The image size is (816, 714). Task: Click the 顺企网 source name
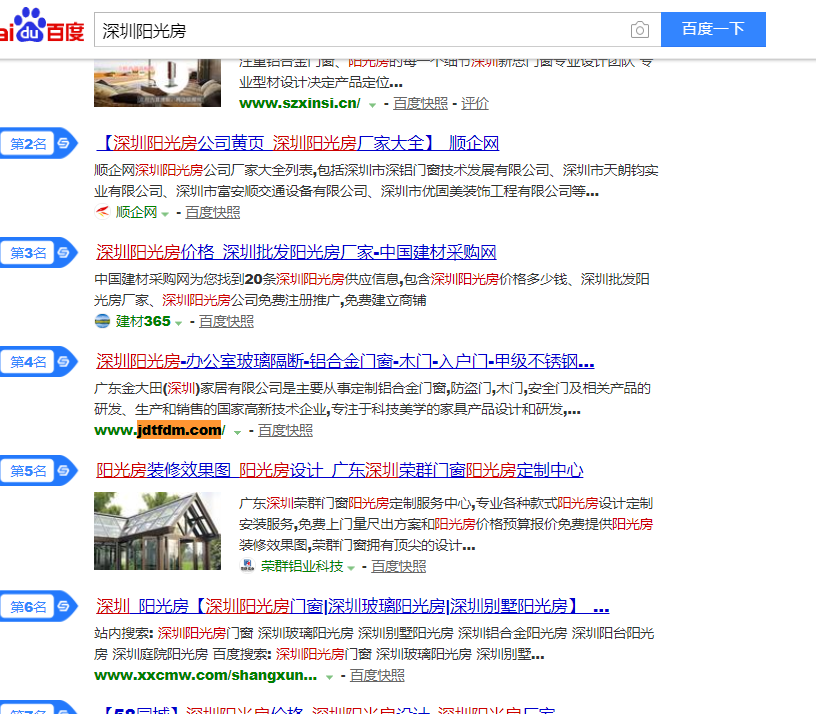pos(136,212)
